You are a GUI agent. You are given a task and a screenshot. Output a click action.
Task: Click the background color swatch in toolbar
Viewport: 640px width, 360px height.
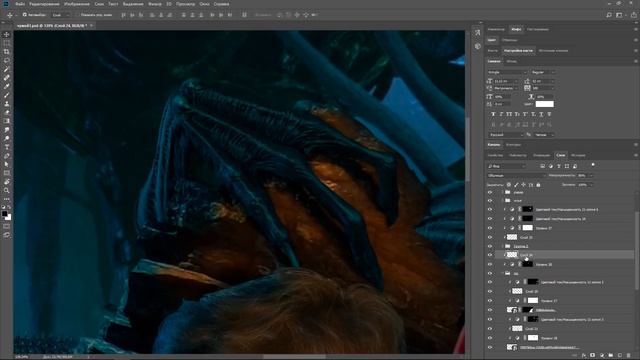point(9,218)
